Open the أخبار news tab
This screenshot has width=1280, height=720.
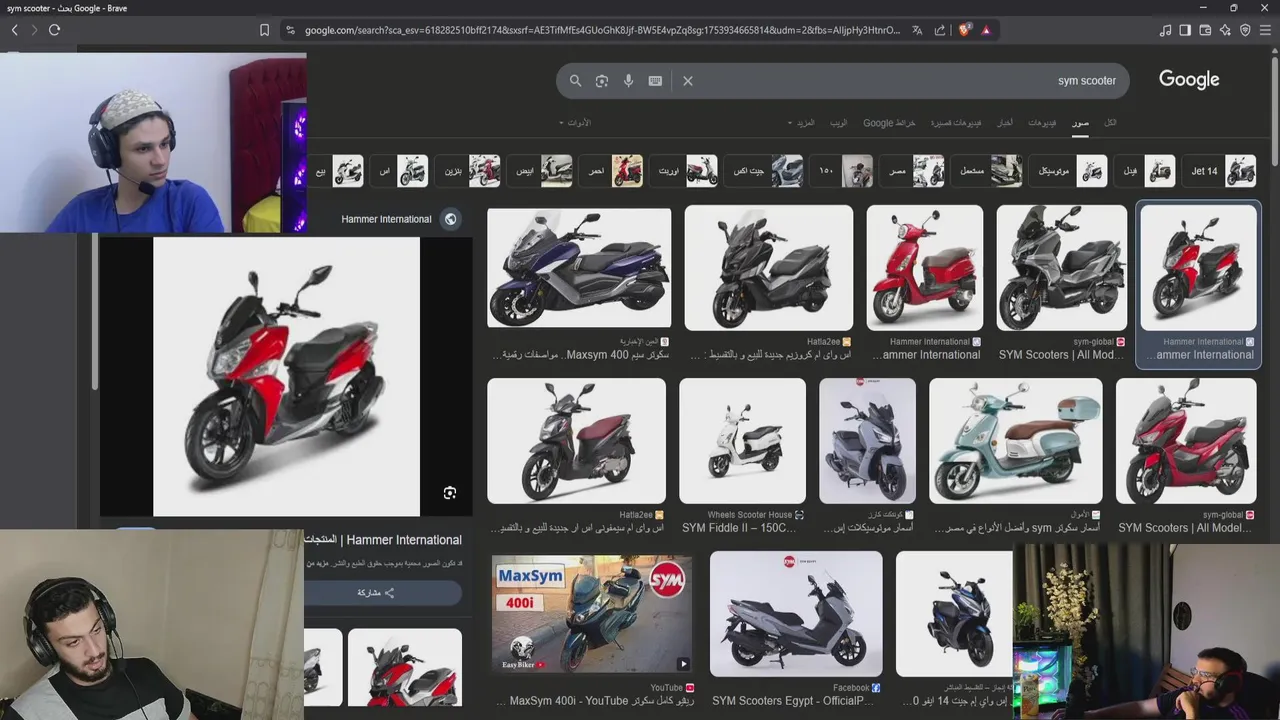pyautogui.click(x=1005, y=123)
